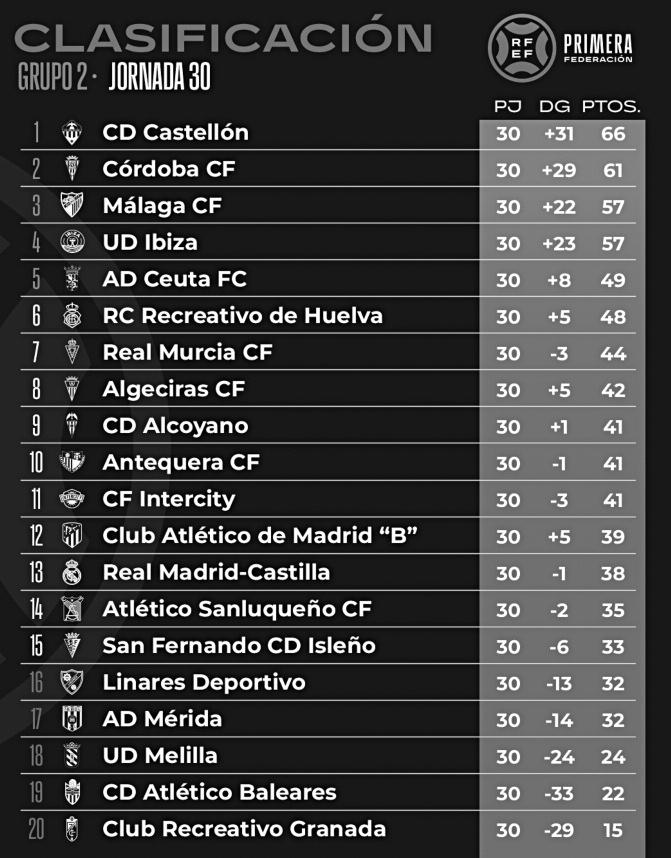Select the Club Recreativo Granada name
Viewport: 671px width, 858px height.
coord(244,829)
